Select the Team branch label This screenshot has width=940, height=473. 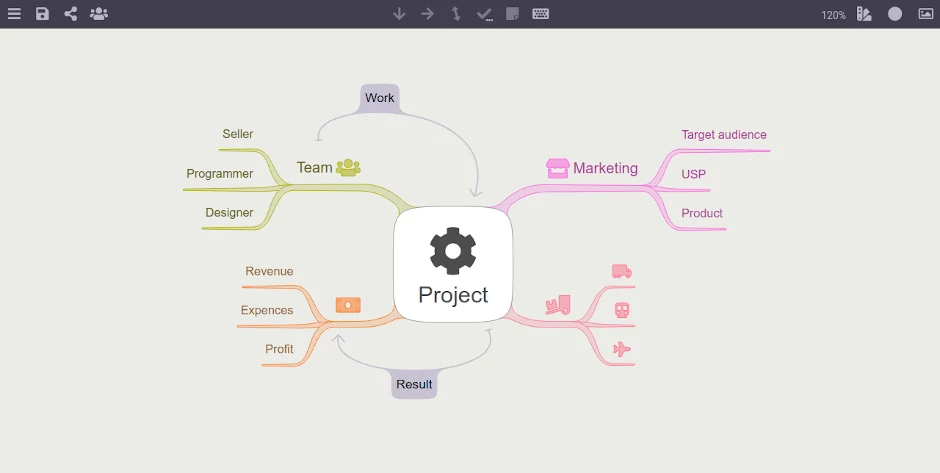click(x=314, y=167)
